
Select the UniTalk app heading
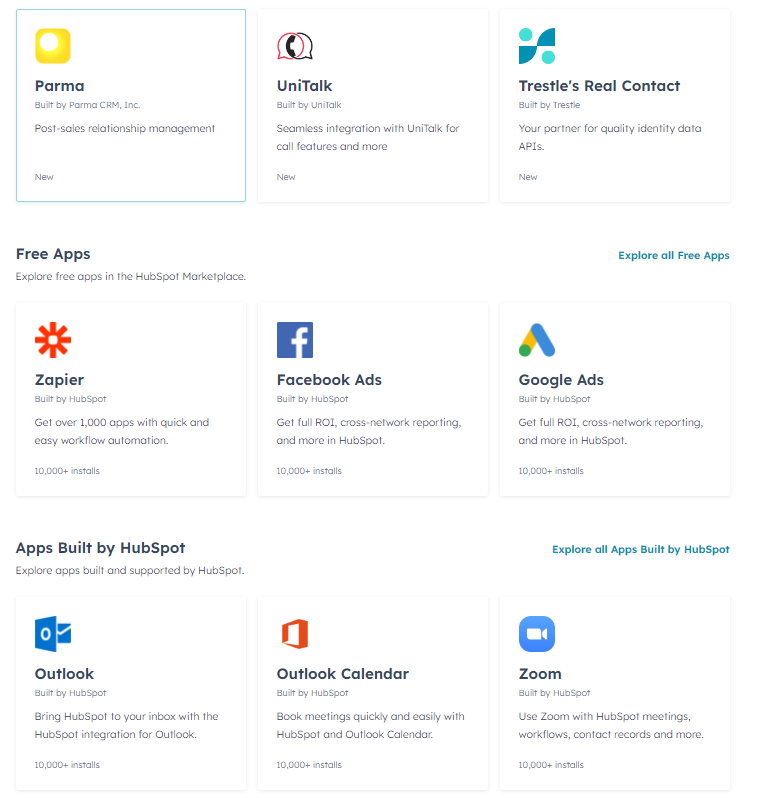(304, 86)
